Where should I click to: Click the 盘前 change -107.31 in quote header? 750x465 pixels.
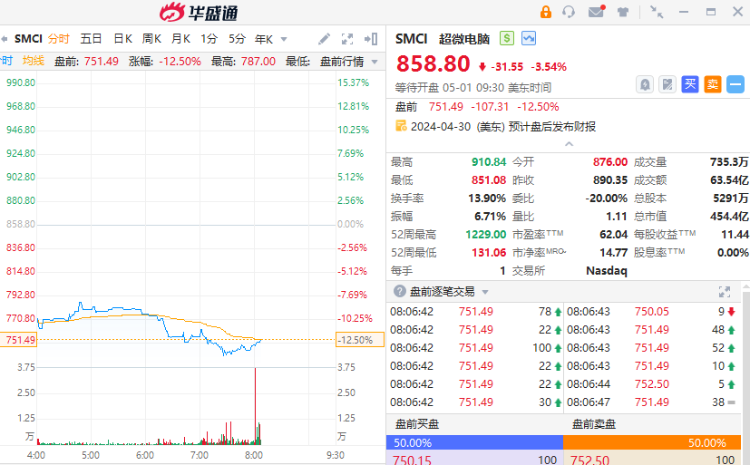pos(490,107)
